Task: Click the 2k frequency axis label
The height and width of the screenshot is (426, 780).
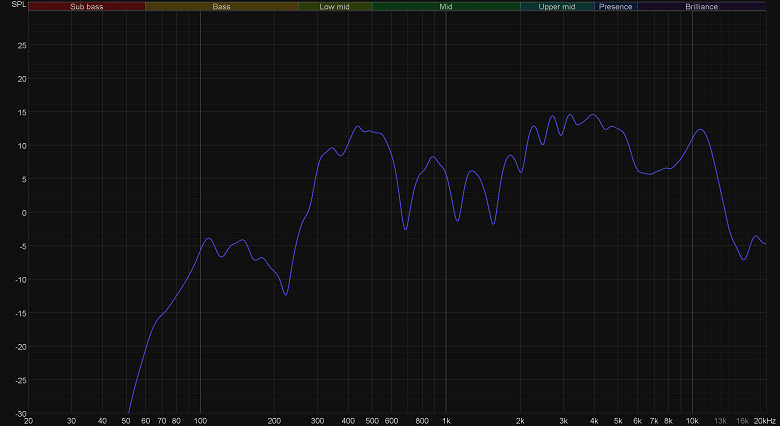Action: [x=520, y=421]
